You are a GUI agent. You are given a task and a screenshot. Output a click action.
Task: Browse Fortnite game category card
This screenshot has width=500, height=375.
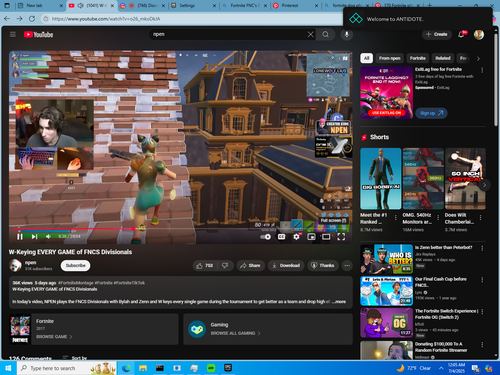pyautogui.click(x=93, y=329)
